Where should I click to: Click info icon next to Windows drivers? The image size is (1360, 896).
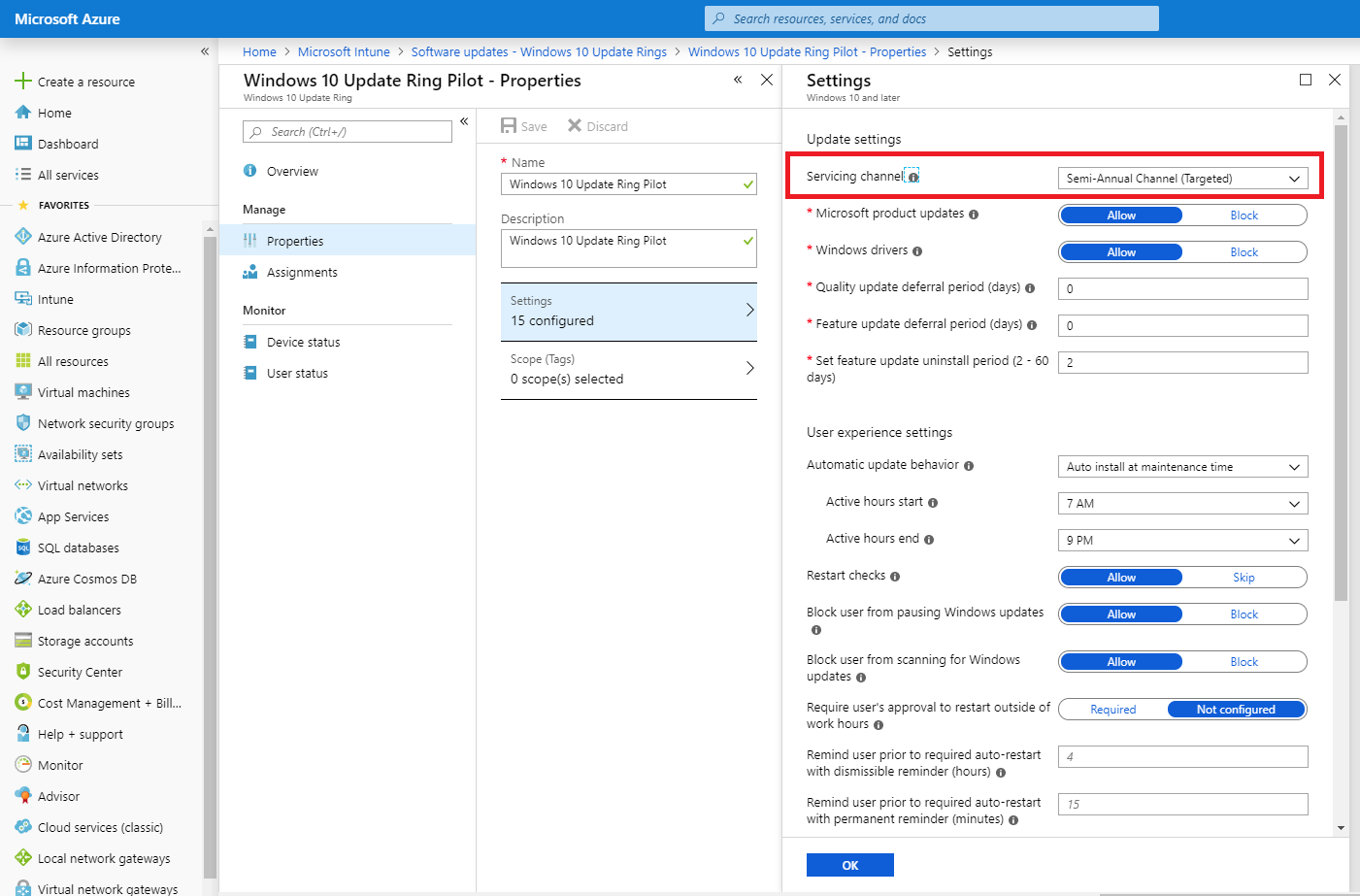[917, 251]
